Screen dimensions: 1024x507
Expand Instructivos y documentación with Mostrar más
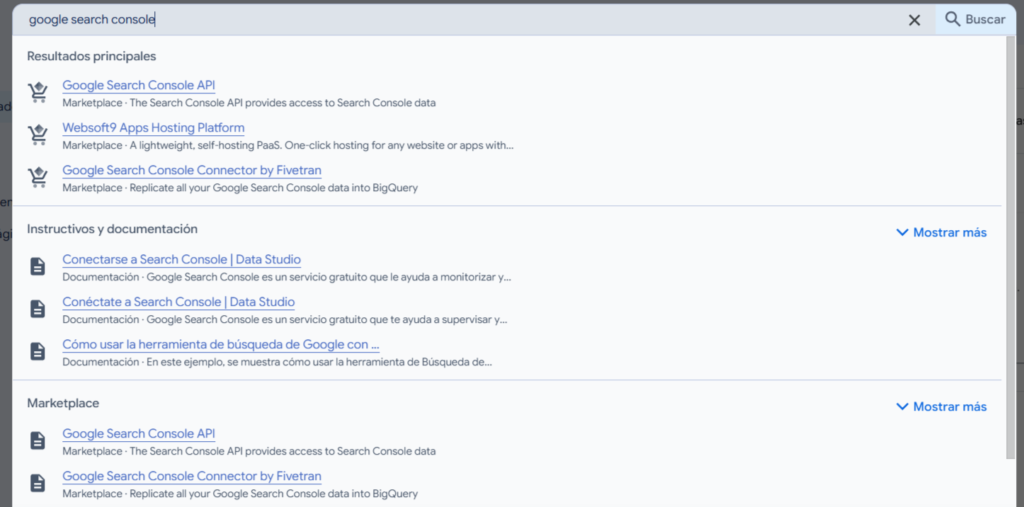(x=941, y=233)
